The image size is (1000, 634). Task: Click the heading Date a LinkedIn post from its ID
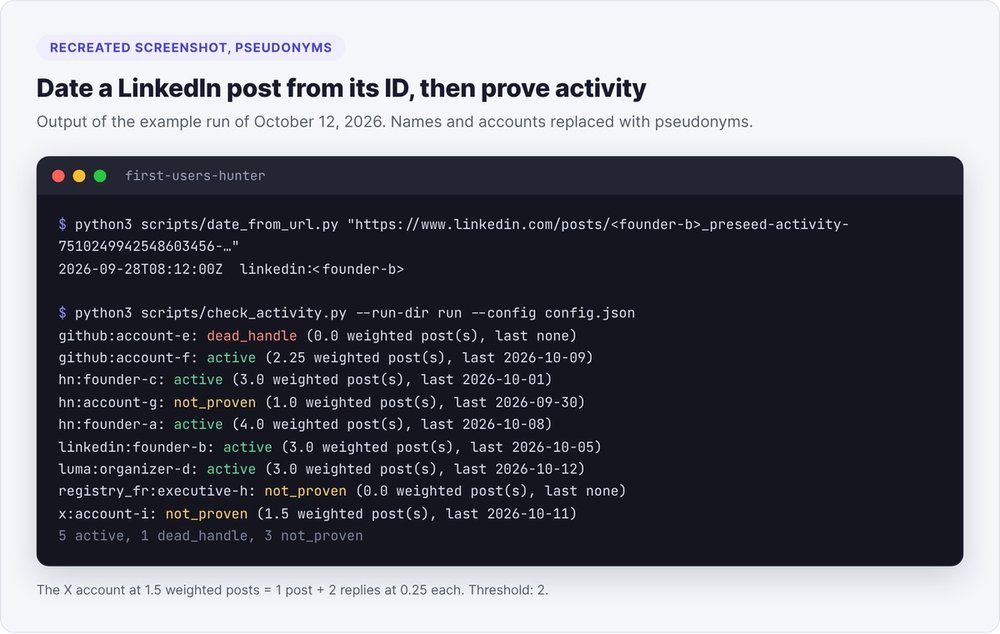point(341,88)
